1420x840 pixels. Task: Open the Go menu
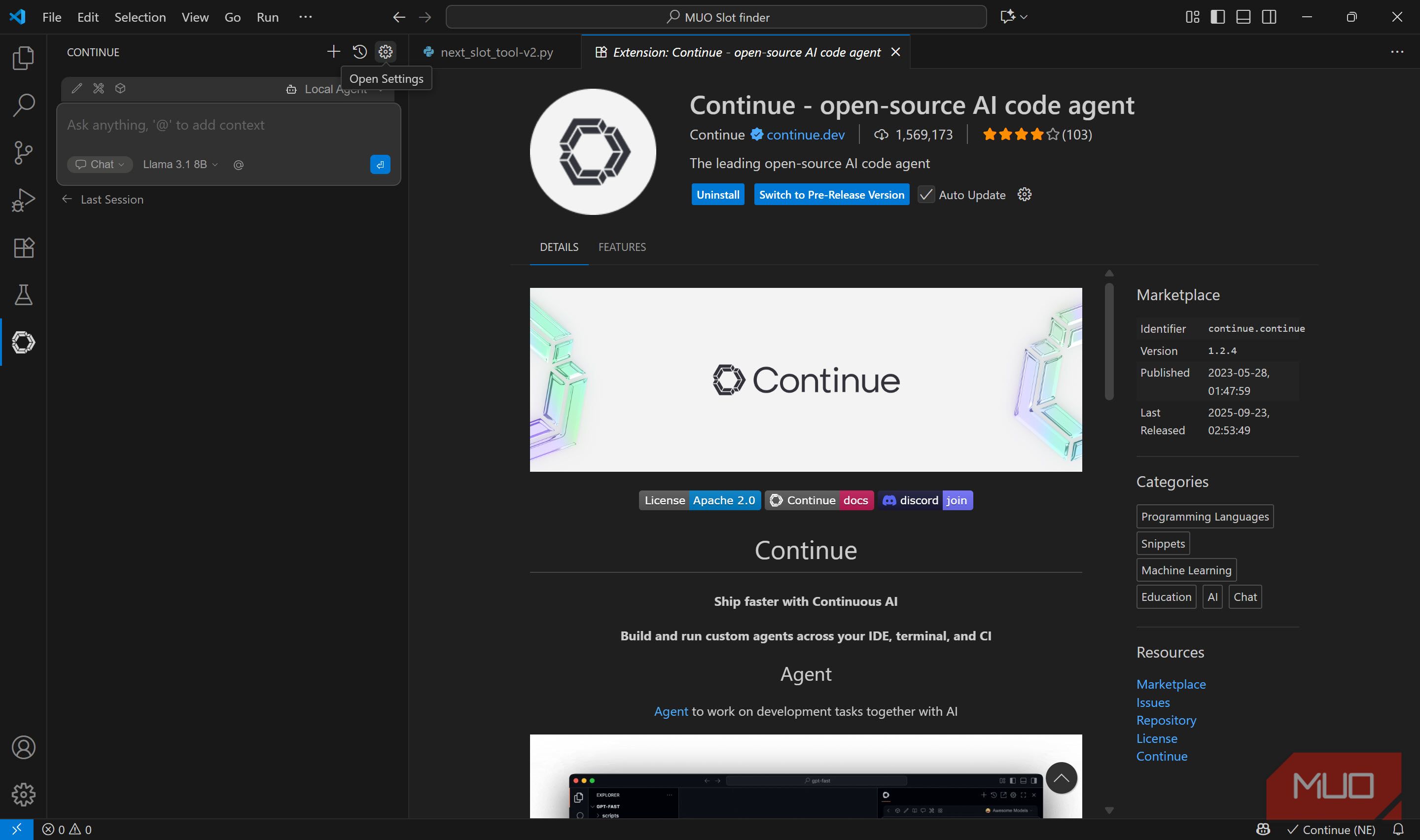pyautogui.click(x=232, y=17)
